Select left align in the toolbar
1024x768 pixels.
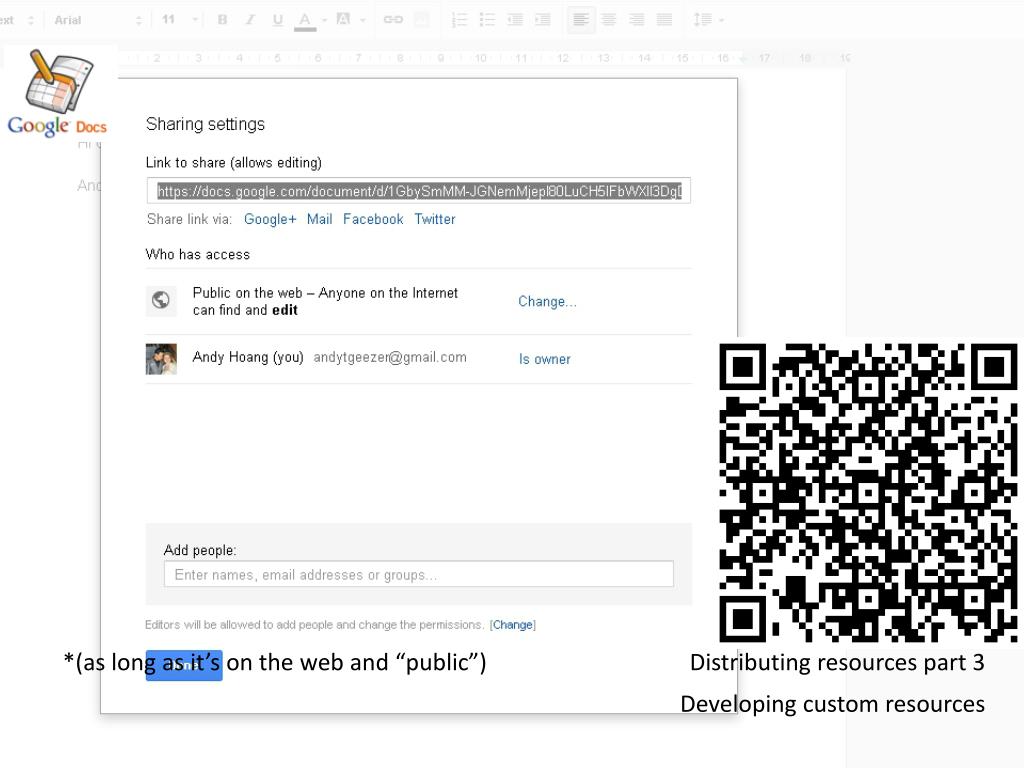point(581,20)
